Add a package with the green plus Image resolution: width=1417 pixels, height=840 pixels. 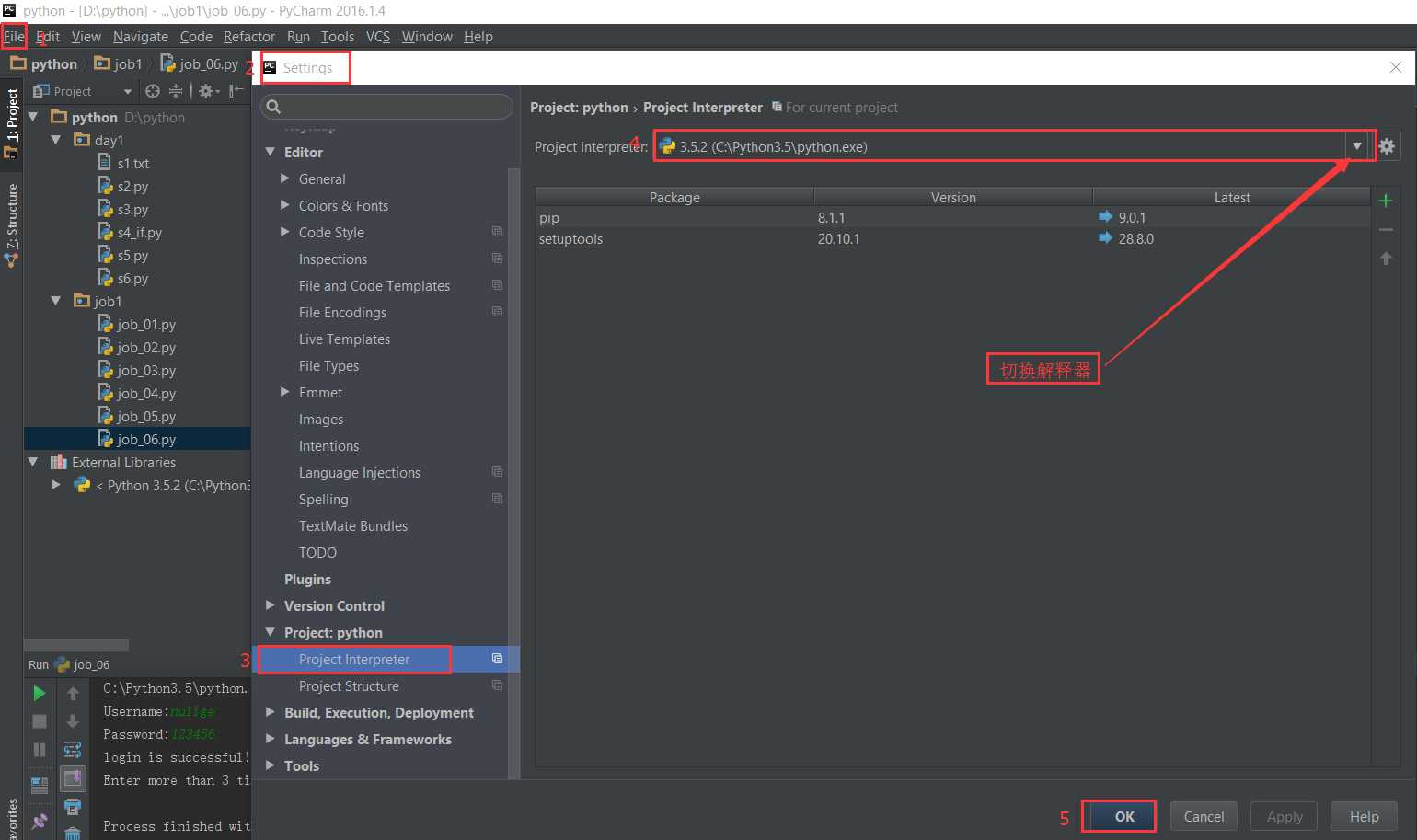(x=1386, y=201)
